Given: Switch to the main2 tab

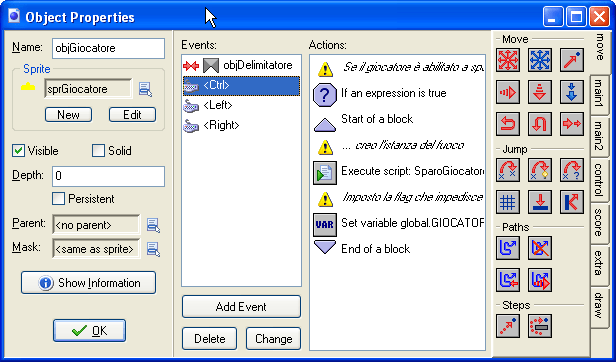Looking at the screenshot, I should tap(599, 136).
